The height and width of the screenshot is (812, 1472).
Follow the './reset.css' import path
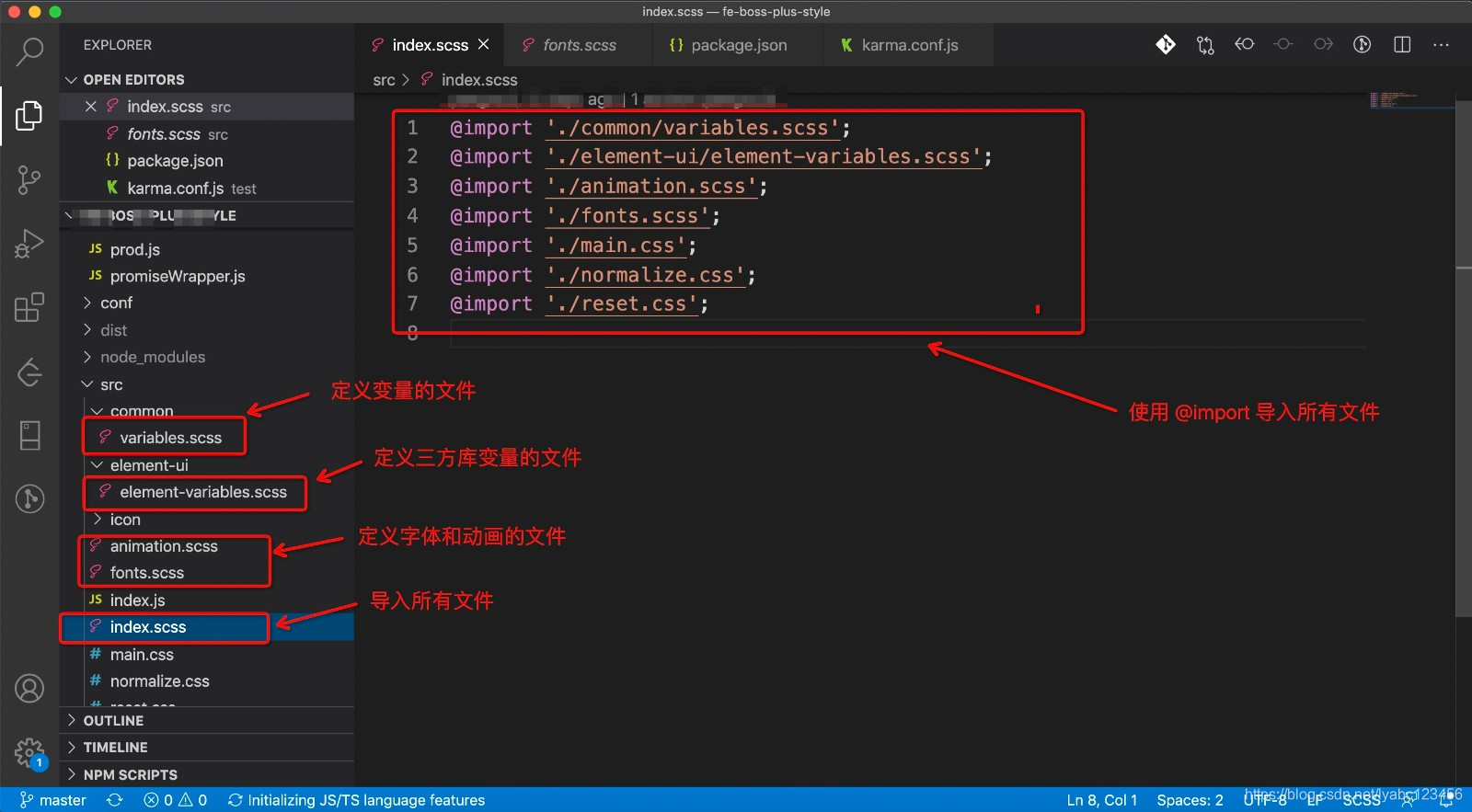coord(622,304)
